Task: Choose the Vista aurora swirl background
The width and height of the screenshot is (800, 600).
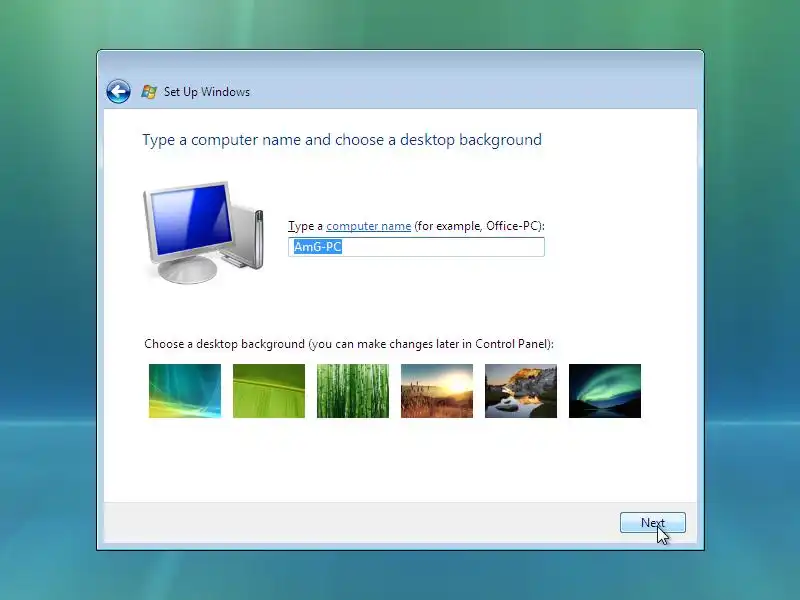Action: pos(185,391)
